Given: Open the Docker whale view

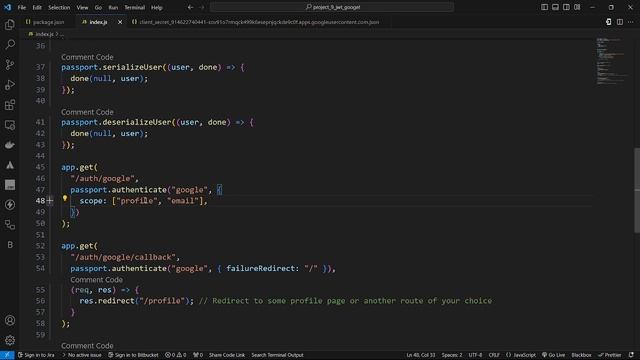Looking at the screenshot, I should [x=10, y=145].
